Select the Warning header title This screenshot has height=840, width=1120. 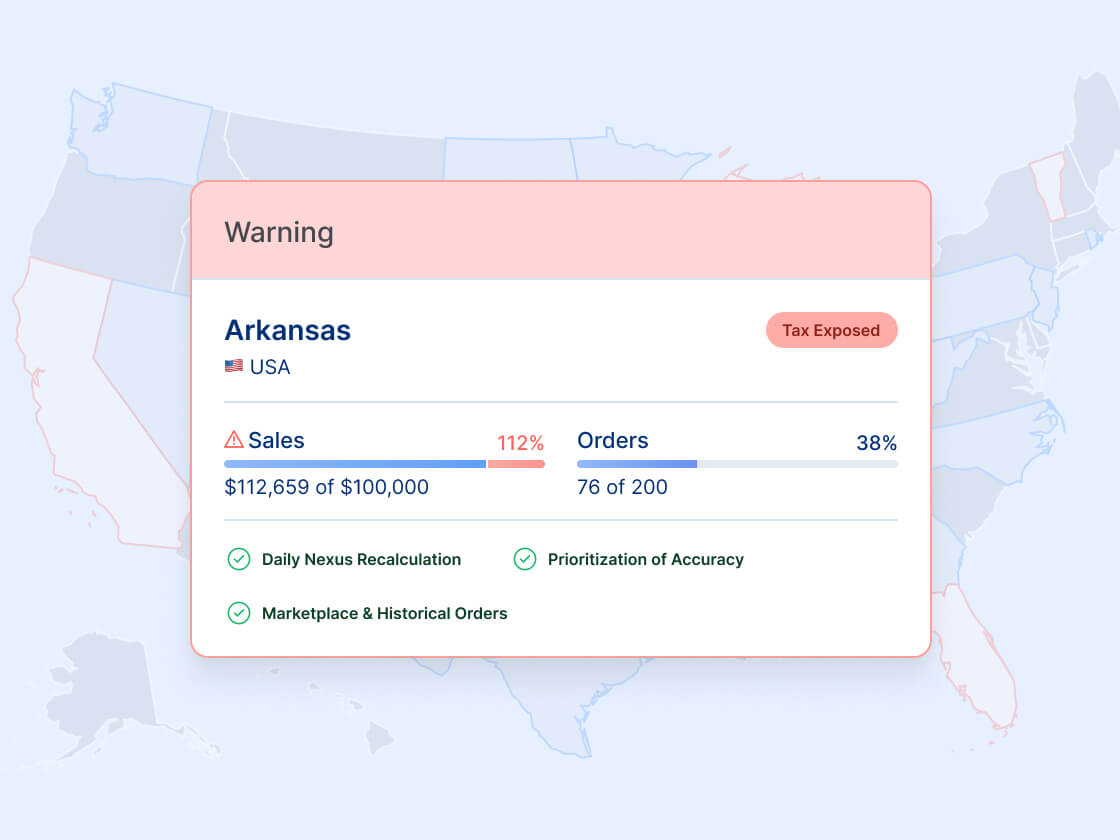279,232
